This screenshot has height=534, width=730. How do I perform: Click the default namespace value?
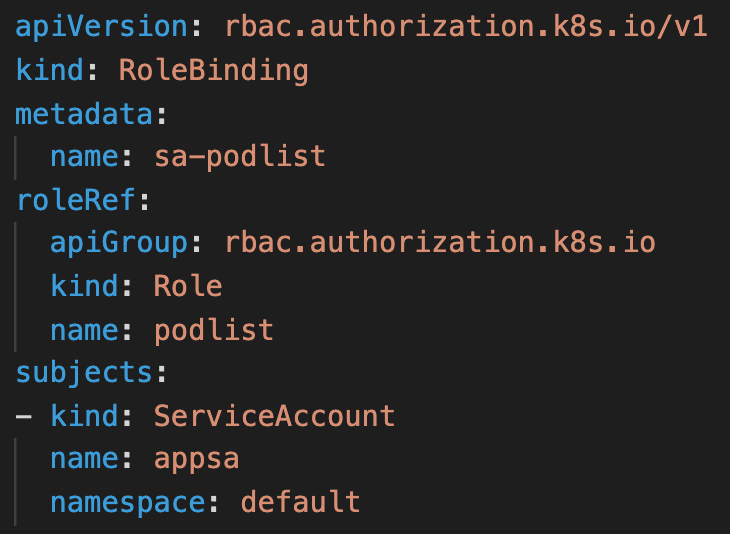300,501
